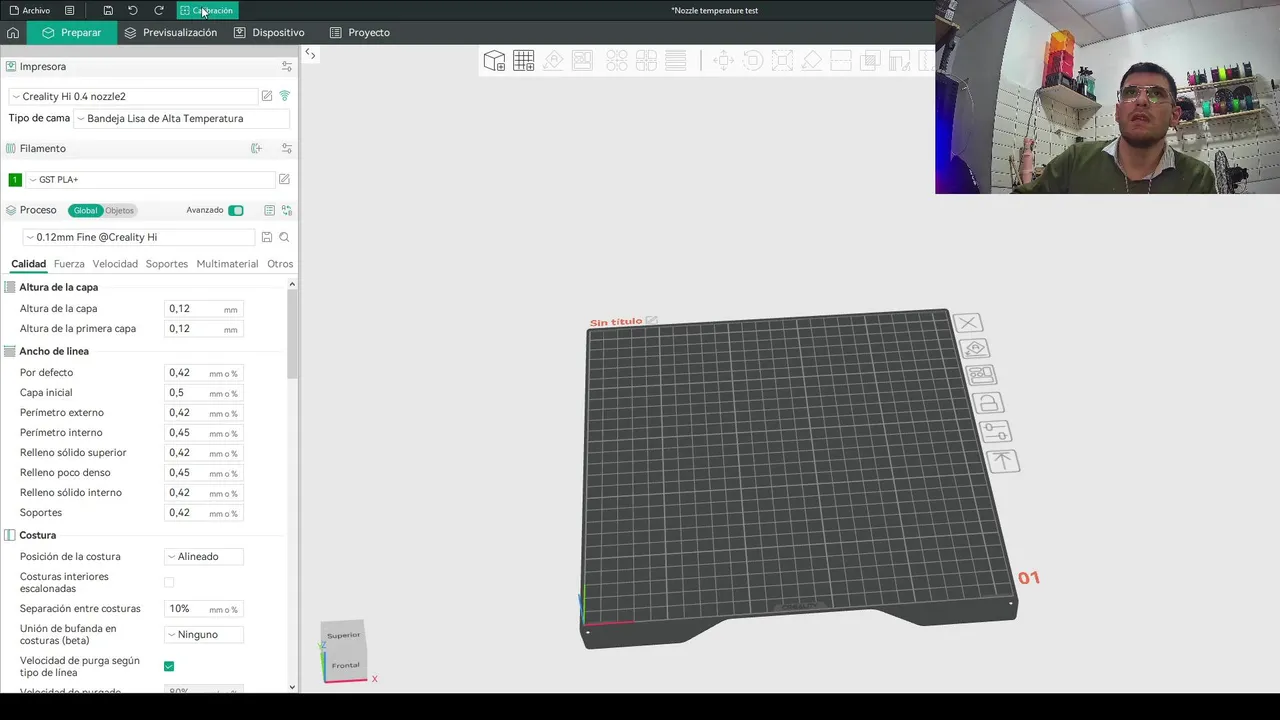Collapse the sidebar with the arrows button
Viewport: 1280px width, 720px height.
point(310,54)
